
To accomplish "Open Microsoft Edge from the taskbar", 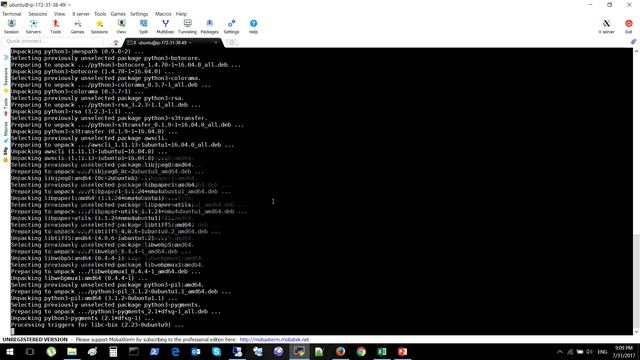I will click(175, 351).
